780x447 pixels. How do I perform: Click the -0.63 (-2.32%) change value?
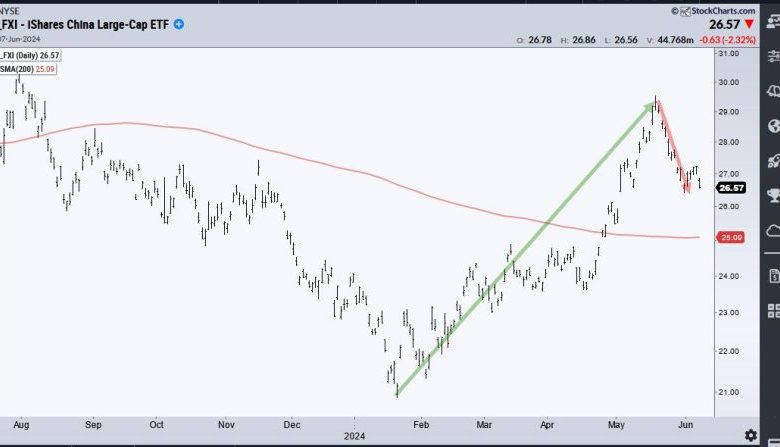click(728, 40)
